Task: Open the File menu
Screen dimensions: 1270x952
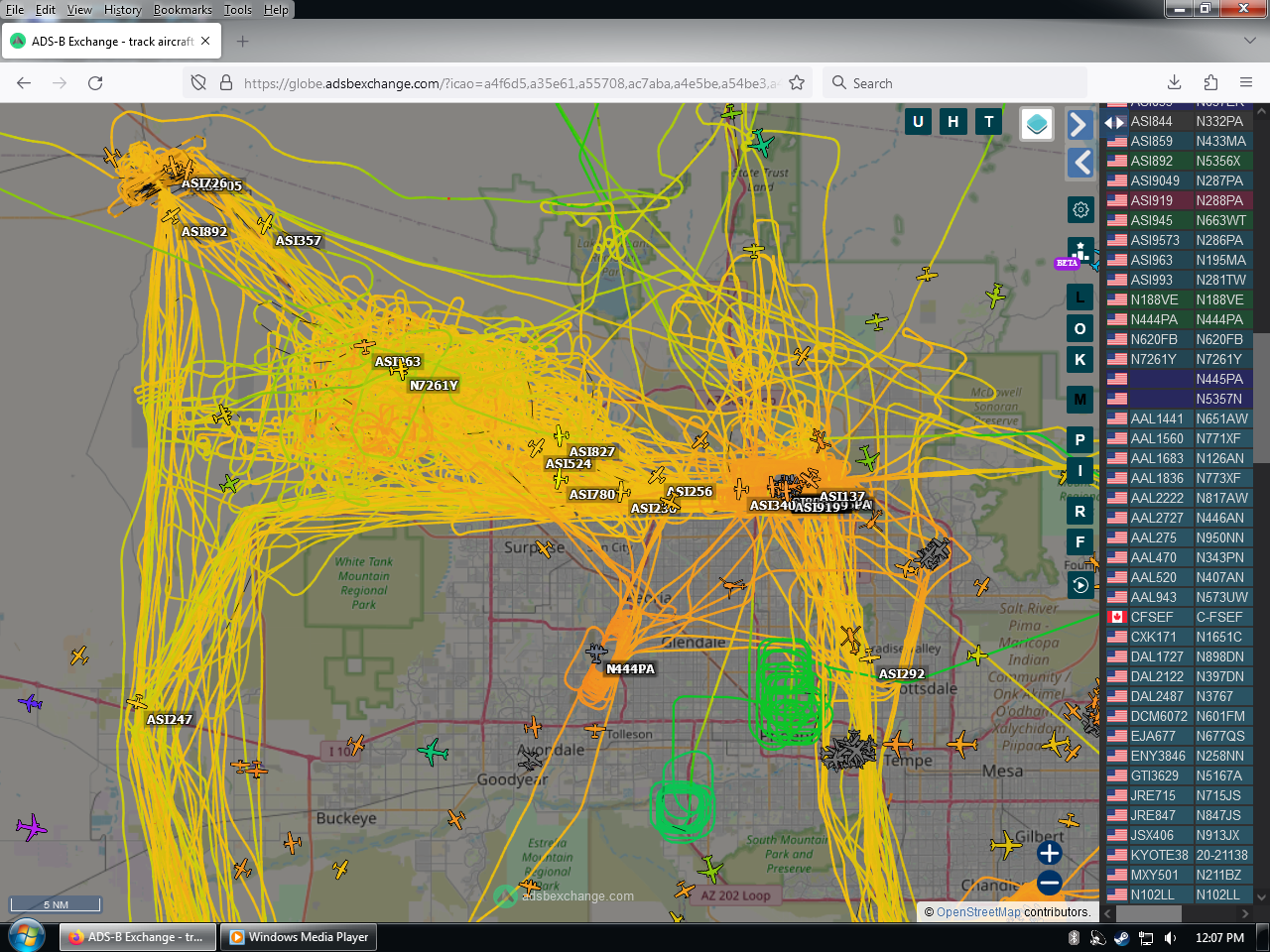Action: (15, 10)
